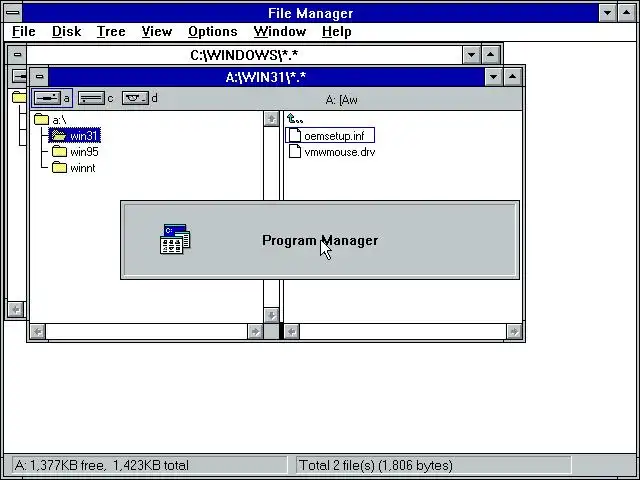Select vmwmouse.drv file

pyautogui.click(x=332, y=152)
